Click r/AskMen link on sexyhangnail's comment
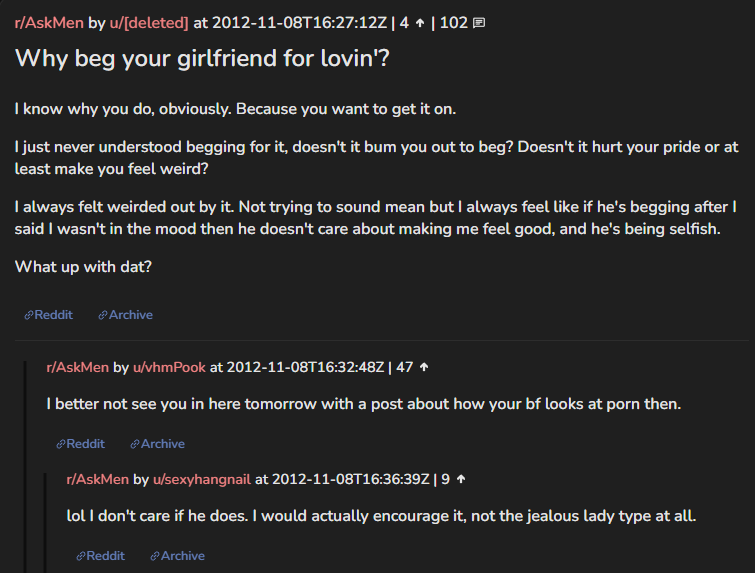This screenshot has height=573, width=755. point(98,479)
